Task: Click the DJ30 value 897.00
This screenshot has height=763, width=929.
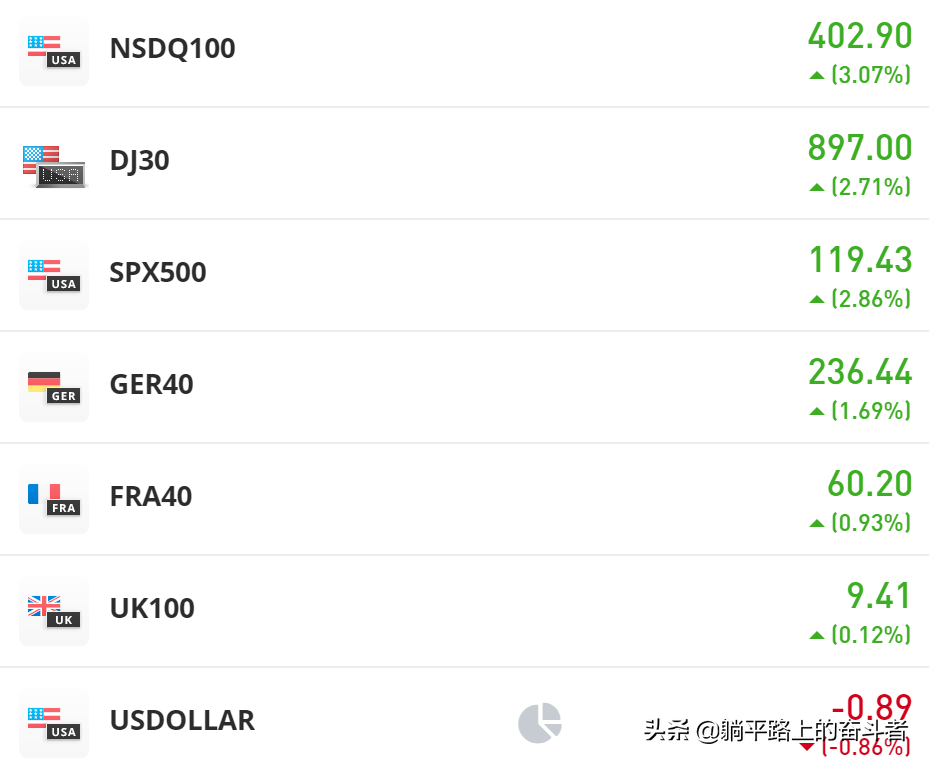Action: tap(860, 149)
